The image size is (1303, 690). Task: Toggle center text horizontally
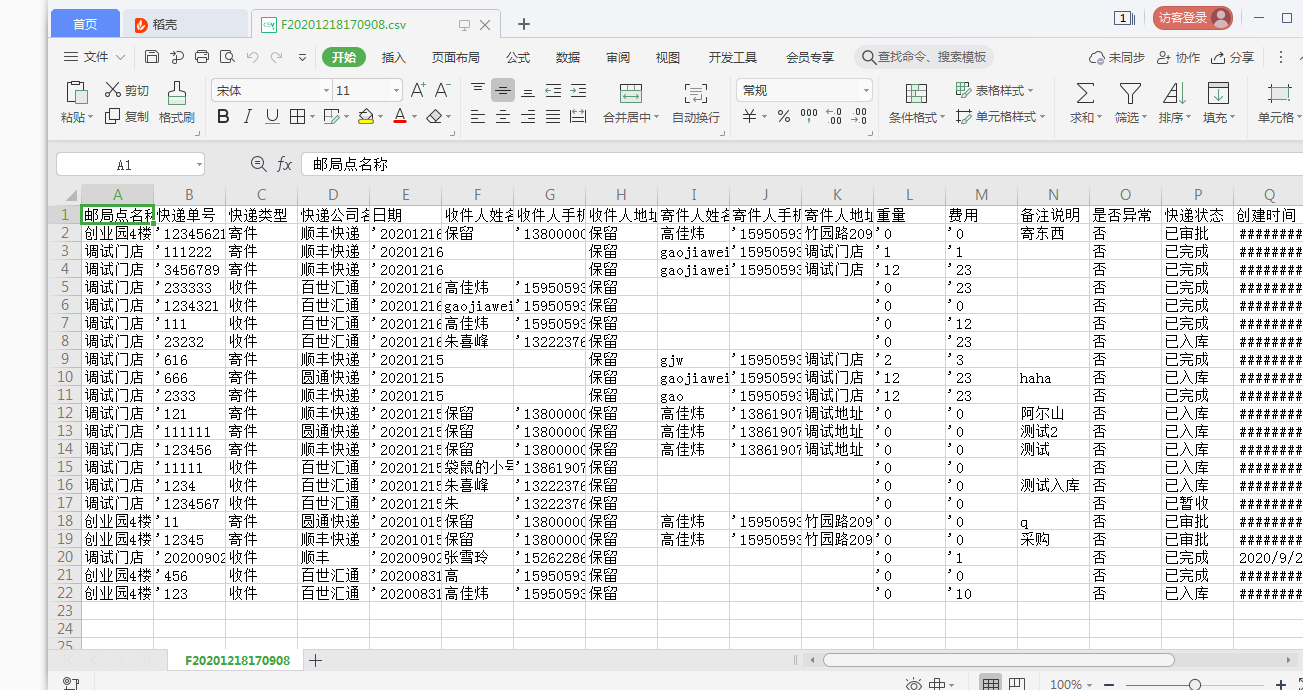[503, 117]
